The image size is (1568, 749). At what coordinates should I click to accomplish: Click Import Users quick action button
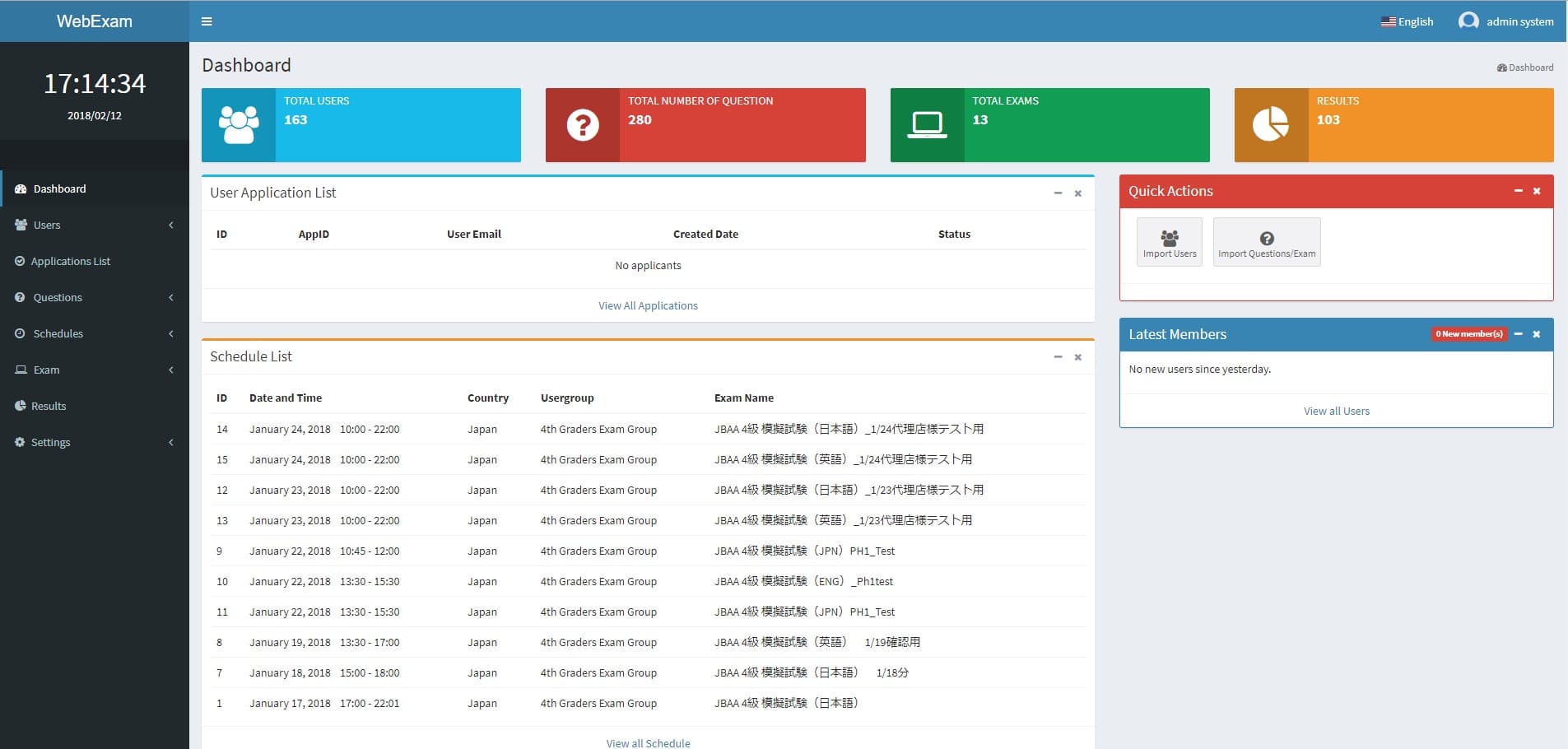pos(1169,242)
